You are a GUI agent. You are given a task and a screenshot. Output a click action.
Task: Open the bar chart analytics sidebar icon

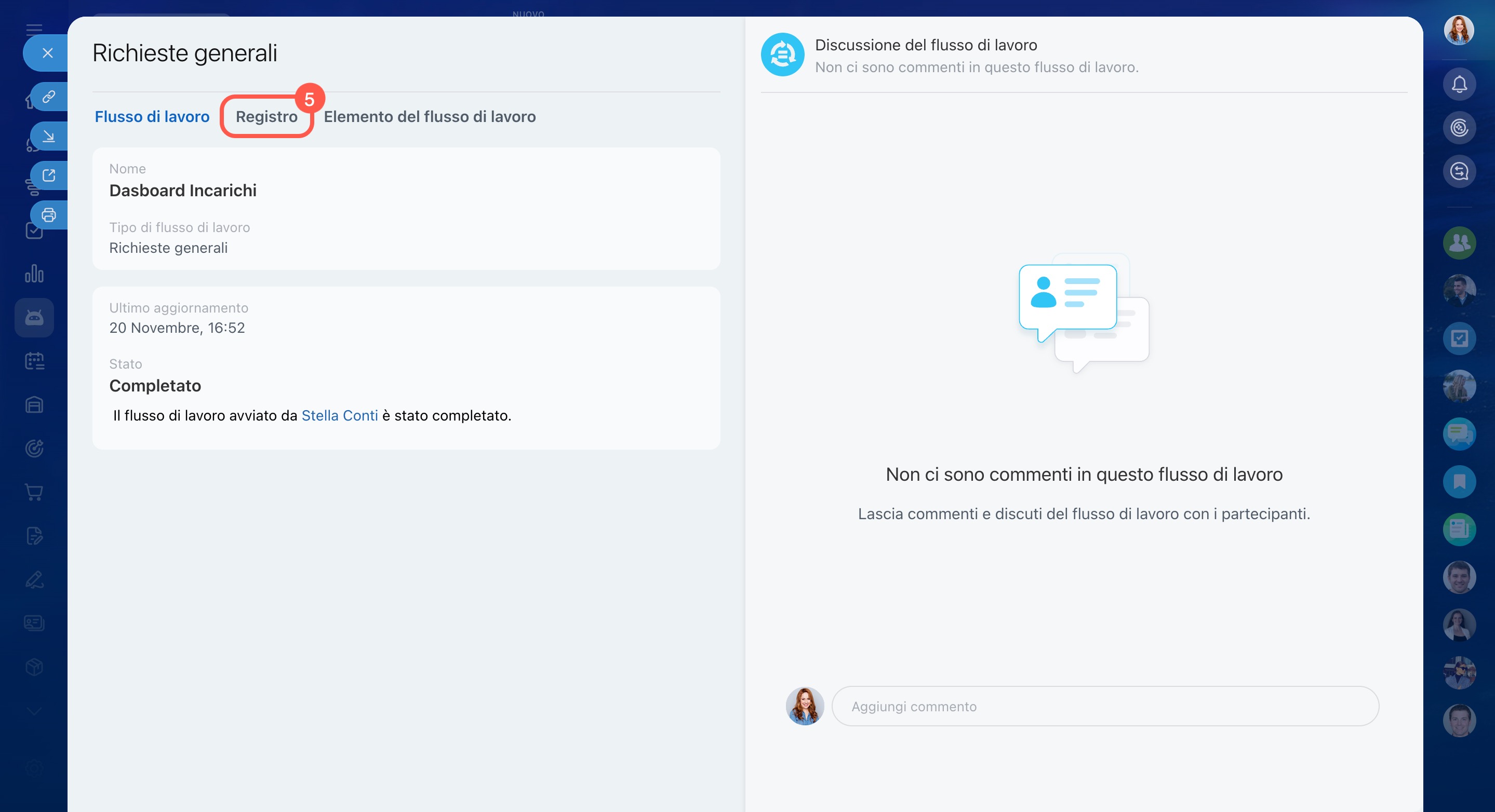tap(34, 274)
